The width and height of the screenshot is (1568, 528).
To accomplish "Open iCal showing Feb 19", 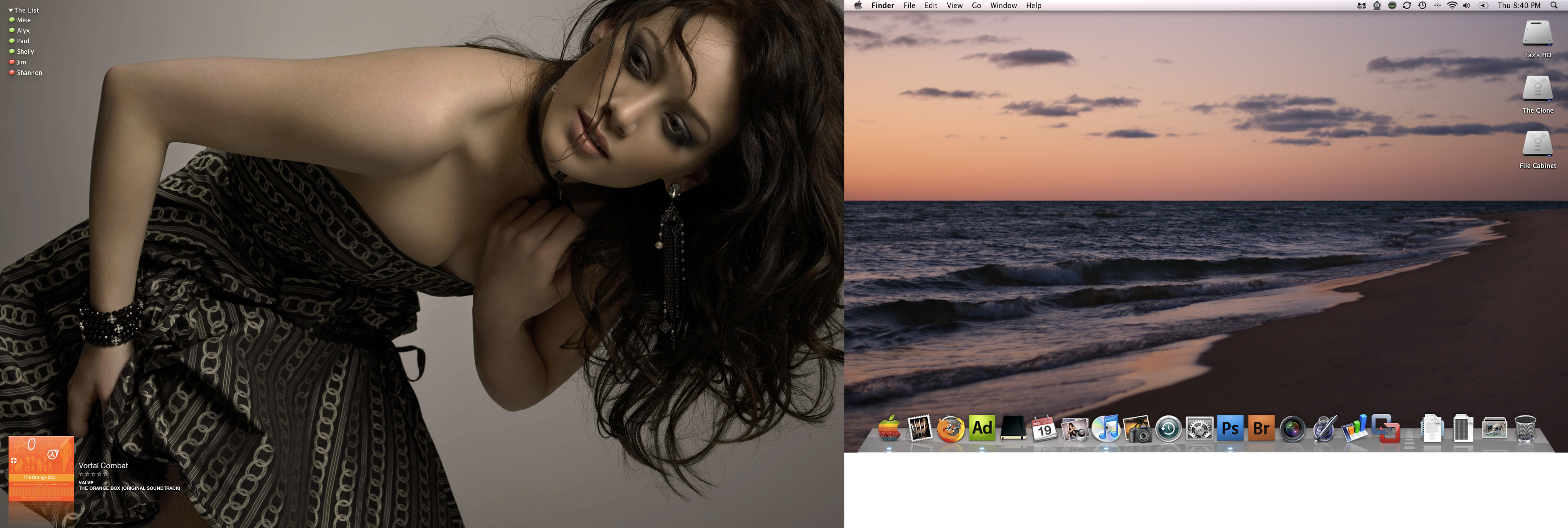I will 1044,429.
